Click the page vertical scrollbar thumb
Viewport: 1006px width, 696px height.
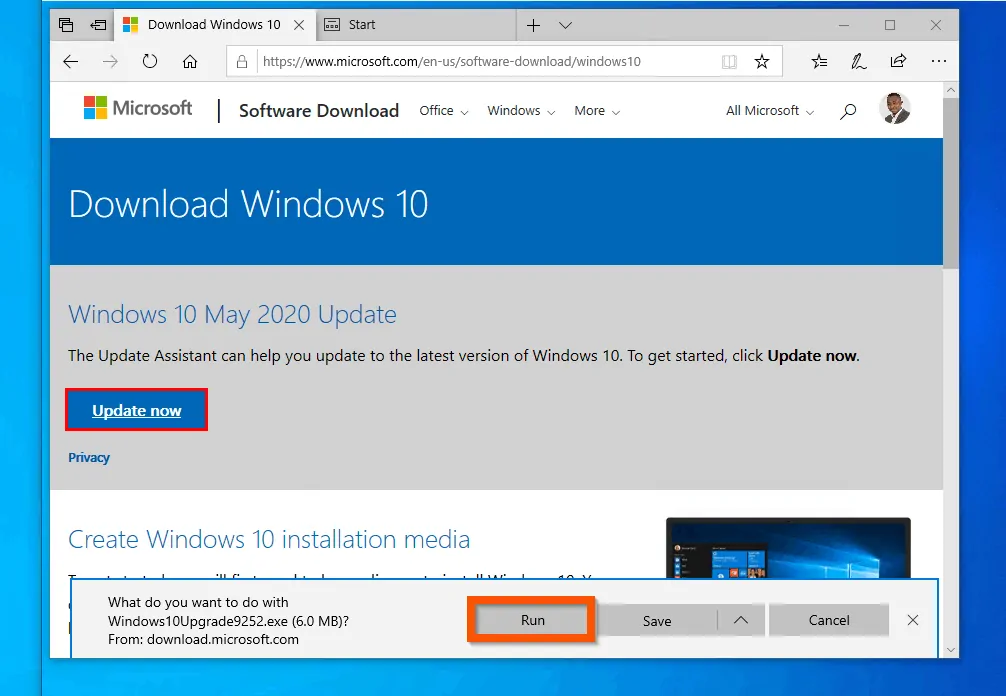click(951, 183)
